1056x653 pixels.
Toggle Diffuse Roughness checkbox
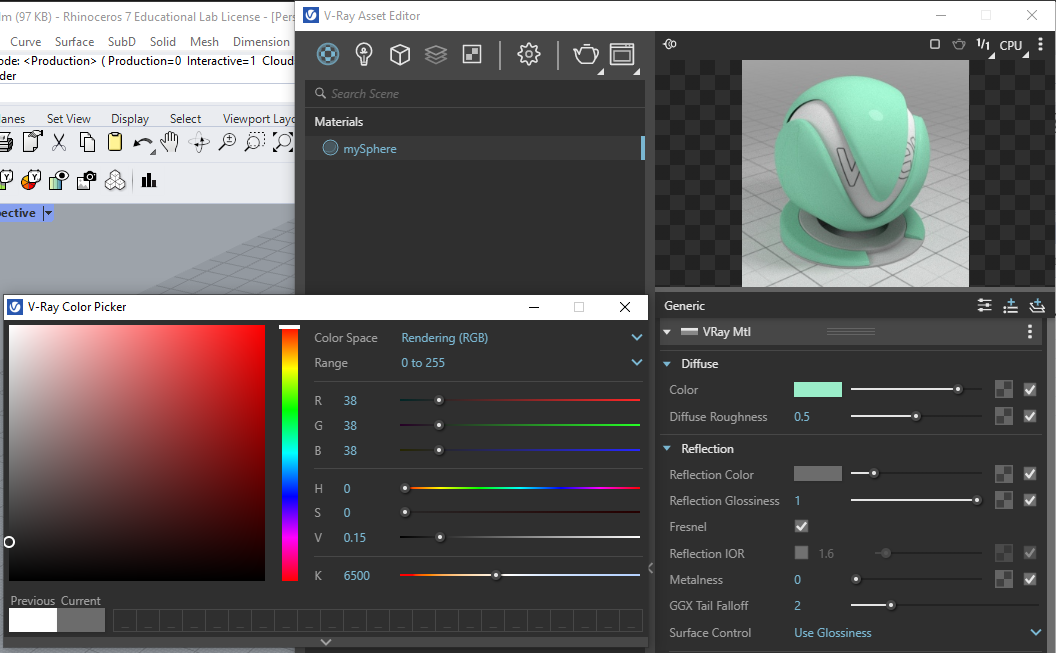tap(1030, 416)
